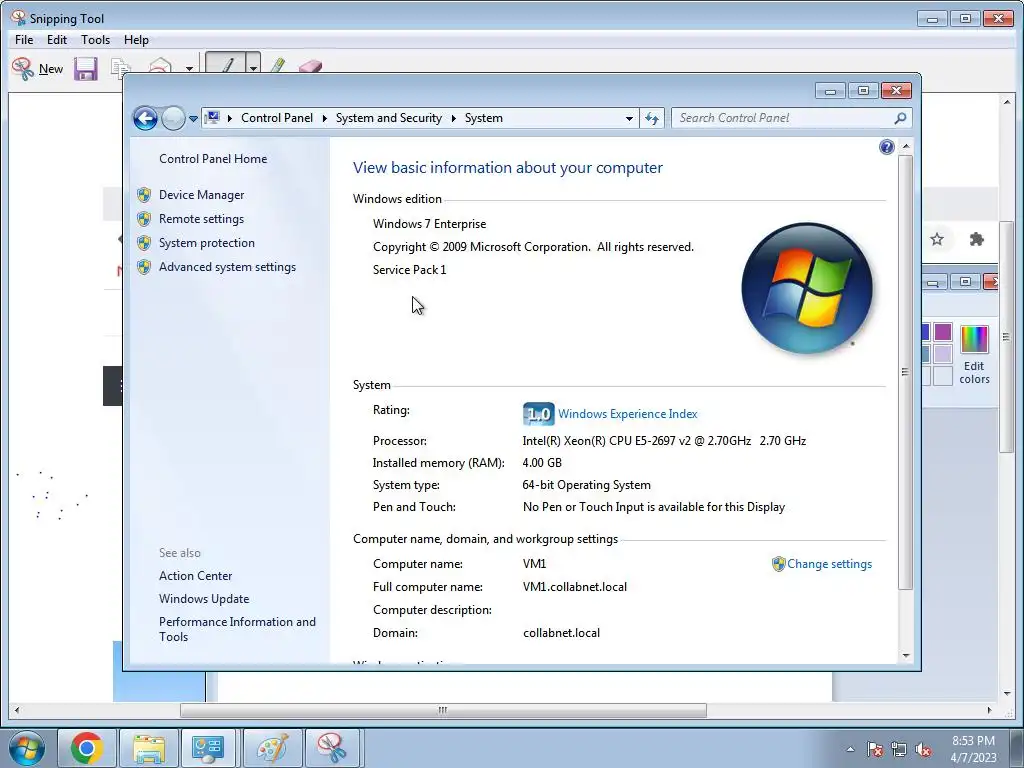Open the Edit menu

(x=57, y=40)
